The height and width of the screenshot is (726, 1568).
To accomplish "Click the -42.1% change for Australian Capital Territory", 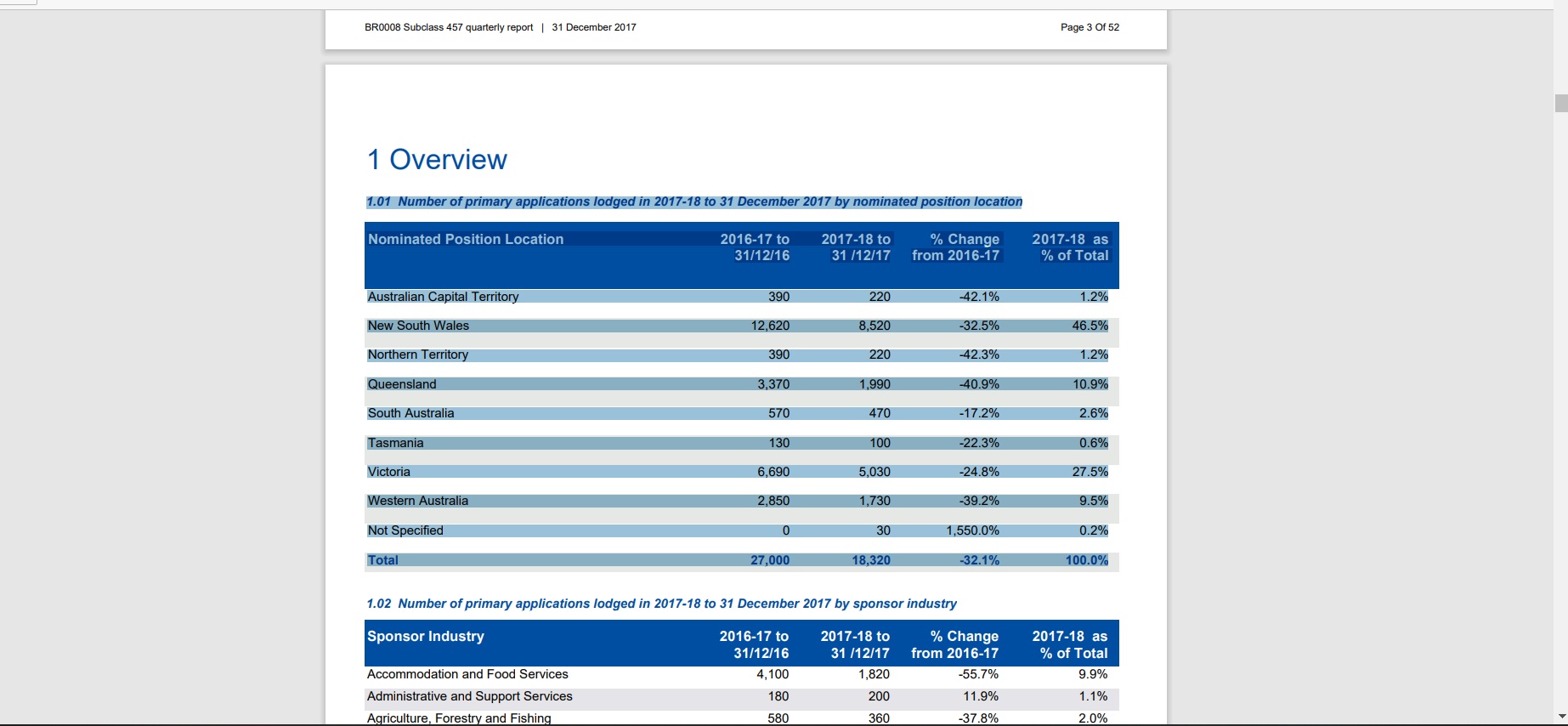I will pyautogui.click(x=979, y=297).
